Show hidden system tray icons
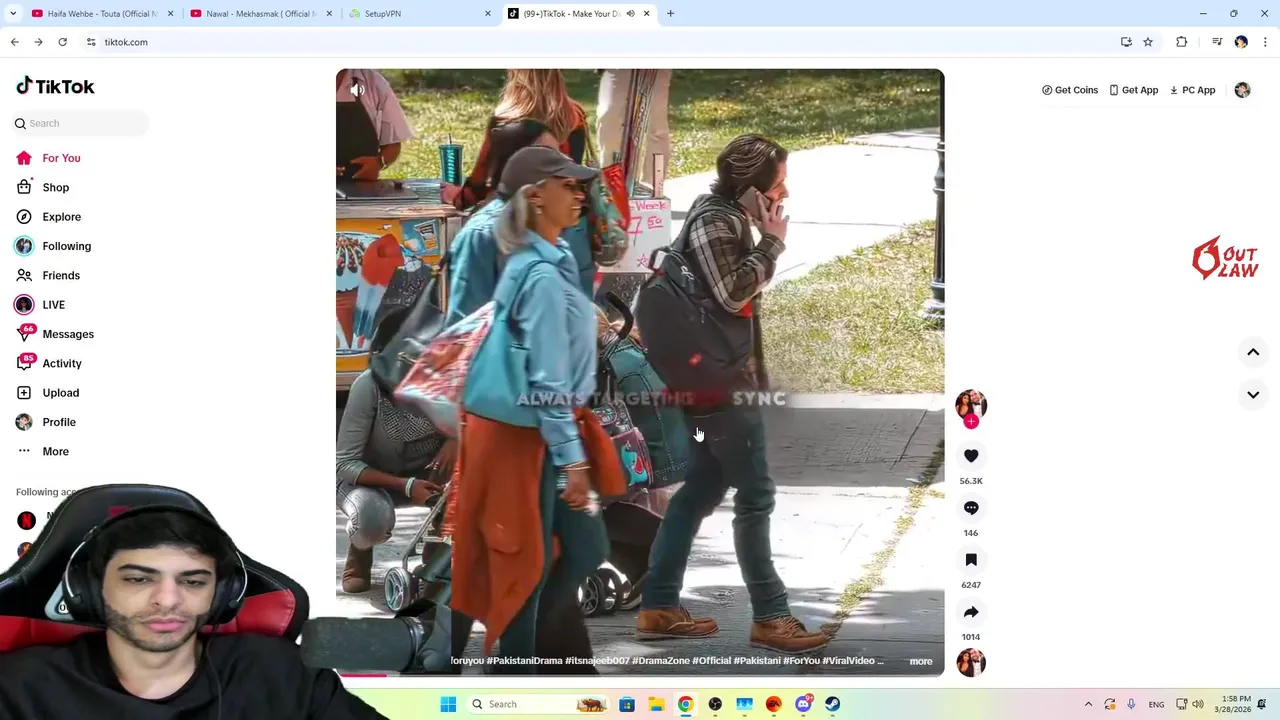 pos(1088,704)
